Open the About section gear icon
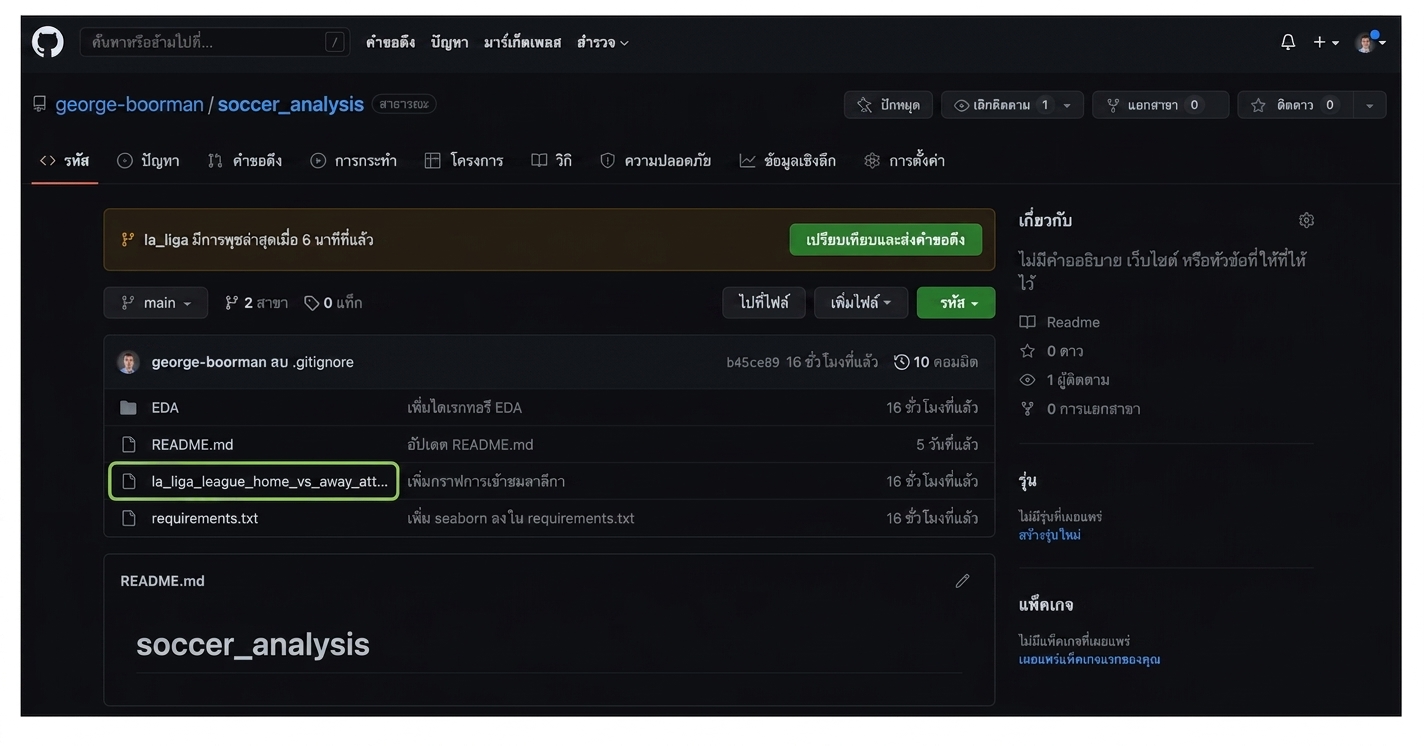The image size is (1424, 746). [1306, 220]
